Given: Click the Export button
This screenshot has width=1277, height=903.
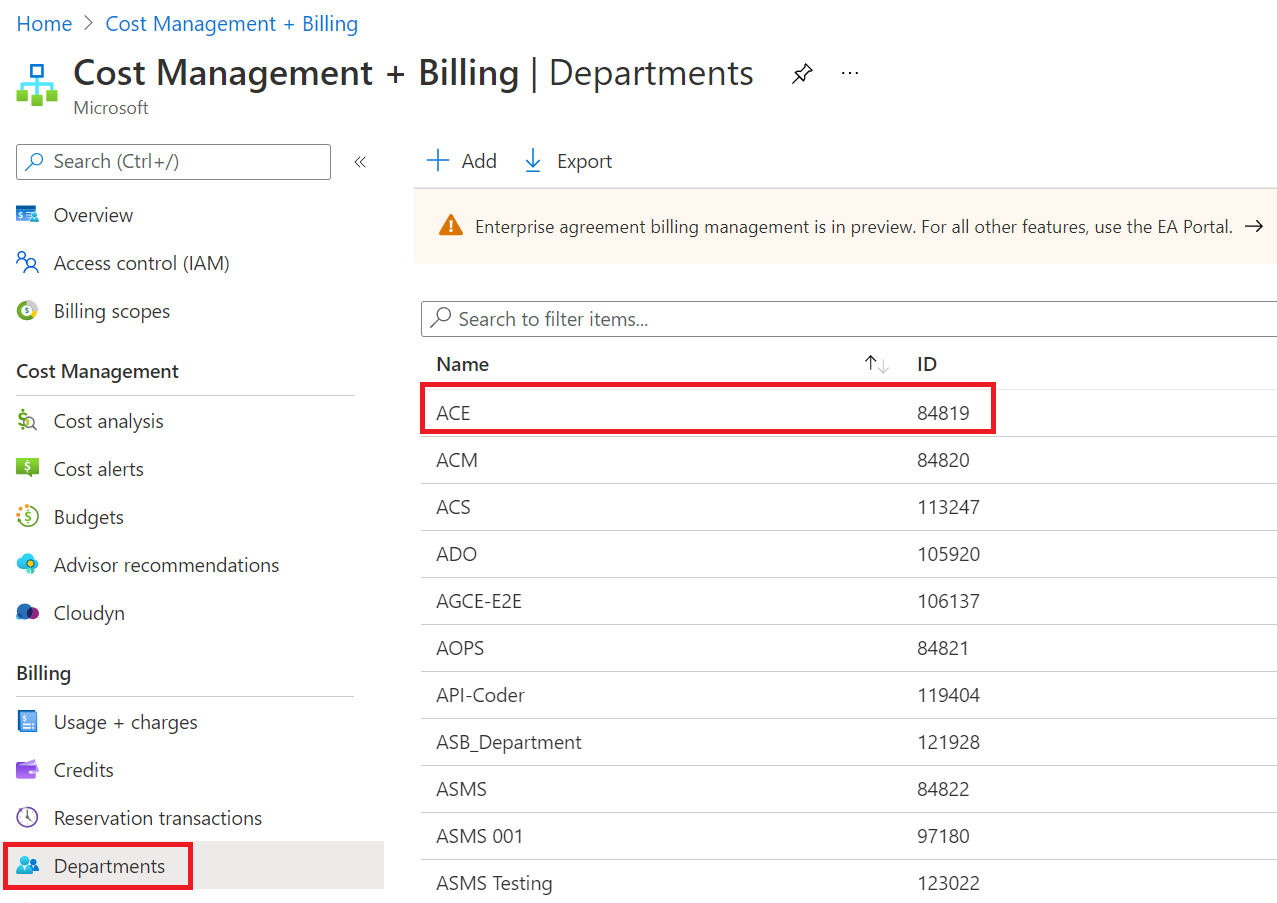Looking at the screenshot, I should click(x=568, y=161).
